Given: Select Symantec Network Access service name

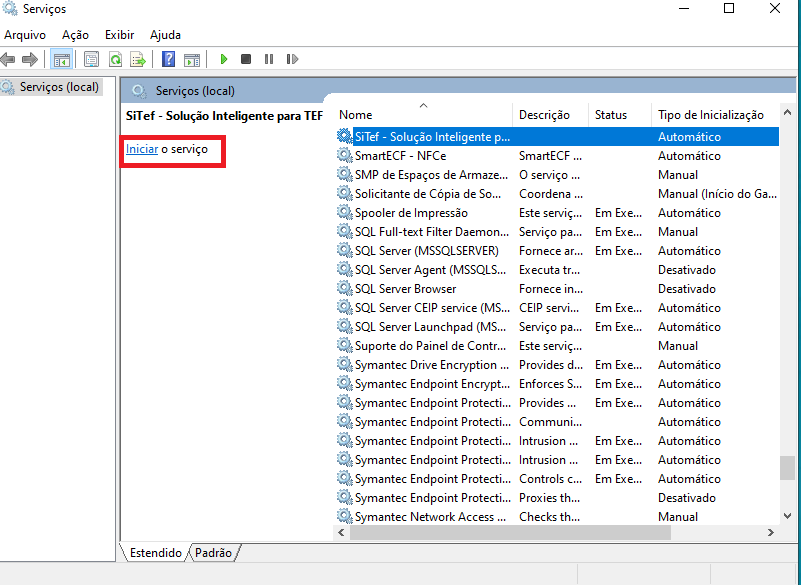Looking at the screenshot, I should pyautogui.click(x=431, y=517).
